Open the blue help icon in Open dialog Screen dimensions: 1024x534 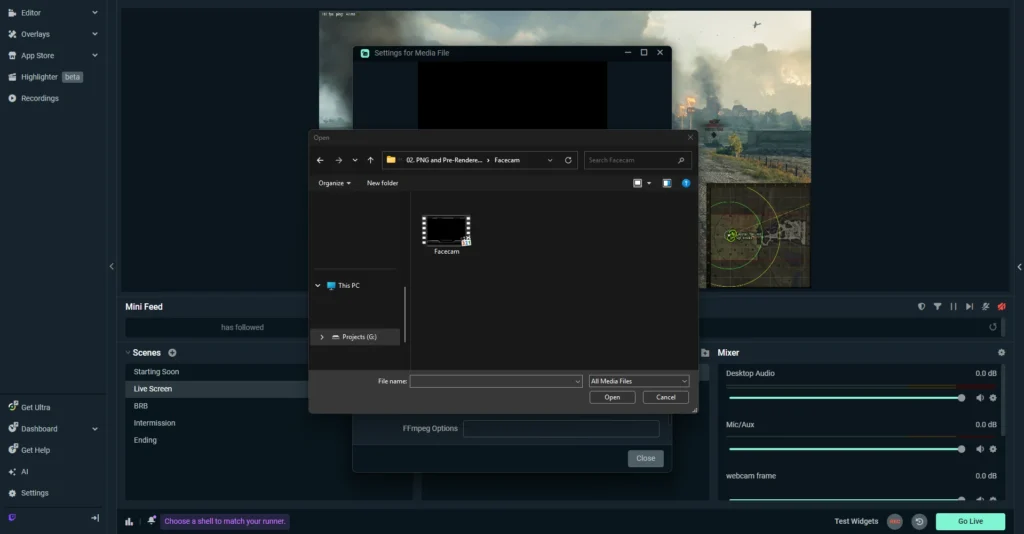[x=686, y=183]
